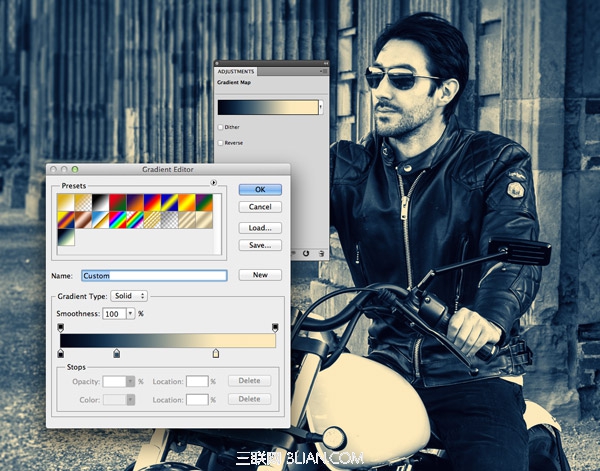600x471 pixels.
Task: Click the Opacity percentage field in Stops
Action: (x=114, y=381)
